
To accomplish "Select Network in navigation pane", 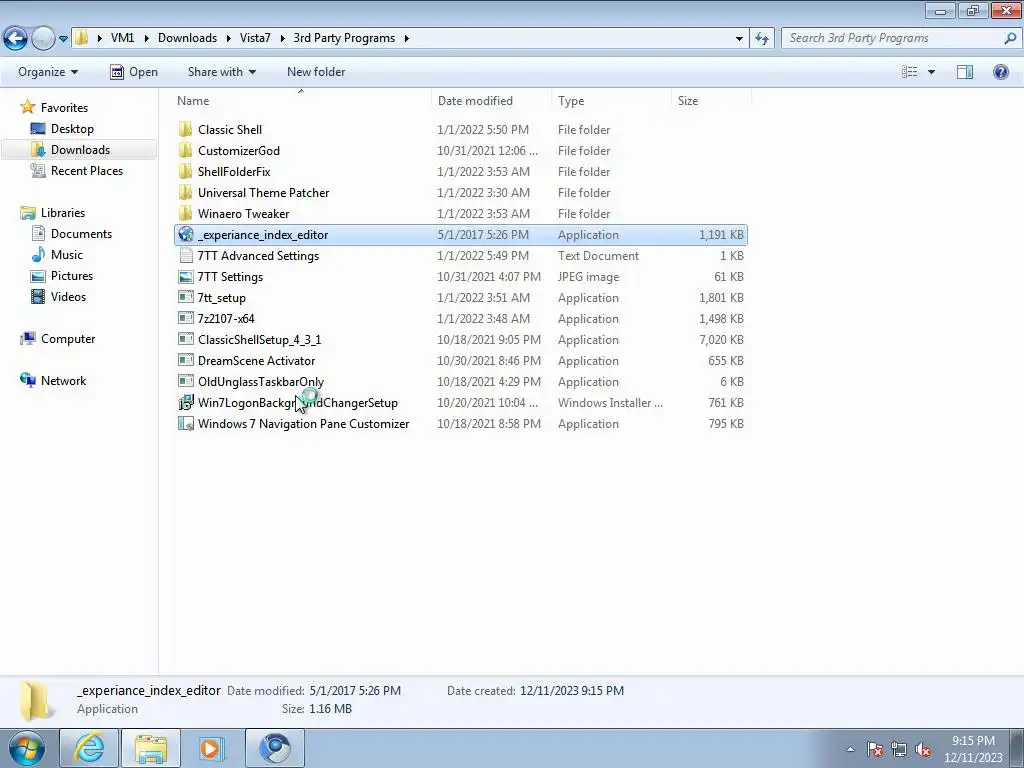I will pos(63,381).
